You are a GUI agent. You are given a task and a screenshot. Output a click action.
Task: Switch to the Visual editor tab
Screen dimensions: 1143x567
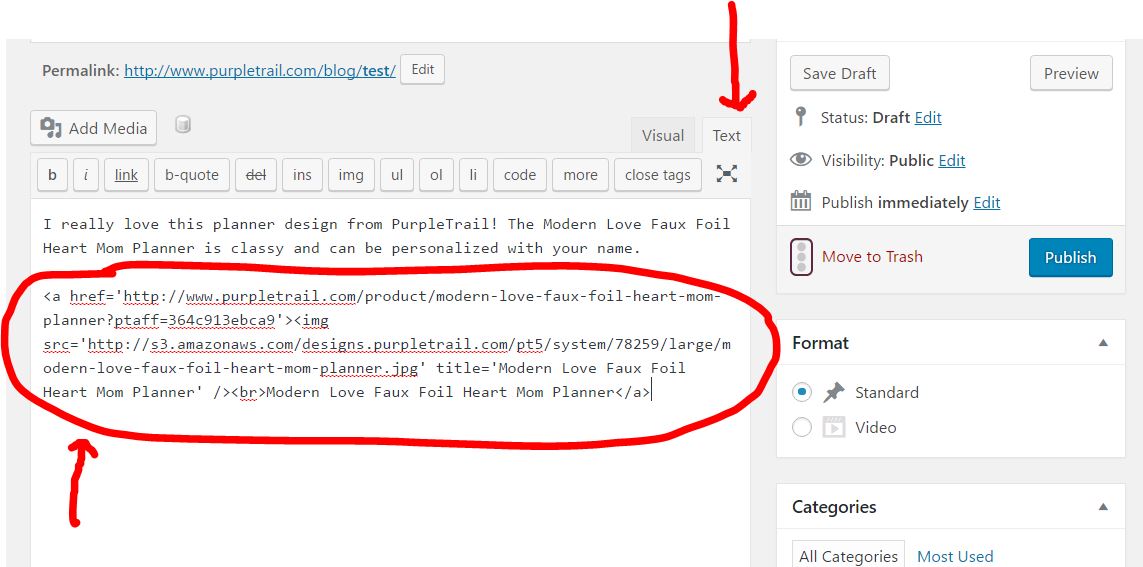pos(663,136)
